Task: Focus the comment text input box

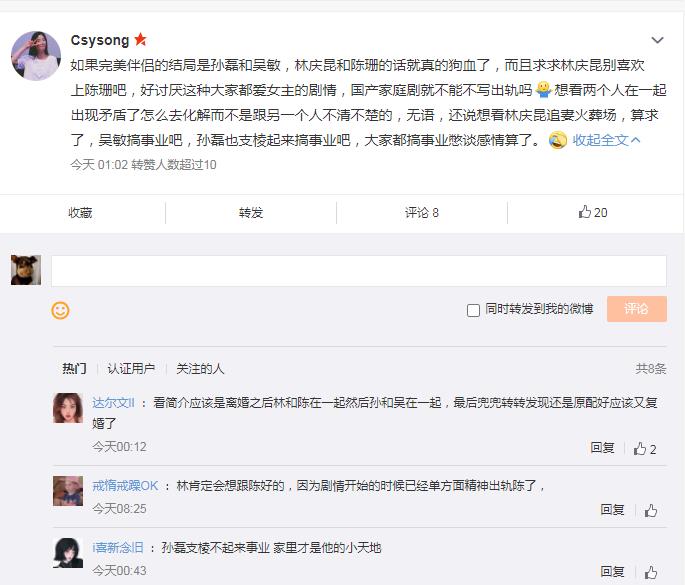Action: (358, 271)
